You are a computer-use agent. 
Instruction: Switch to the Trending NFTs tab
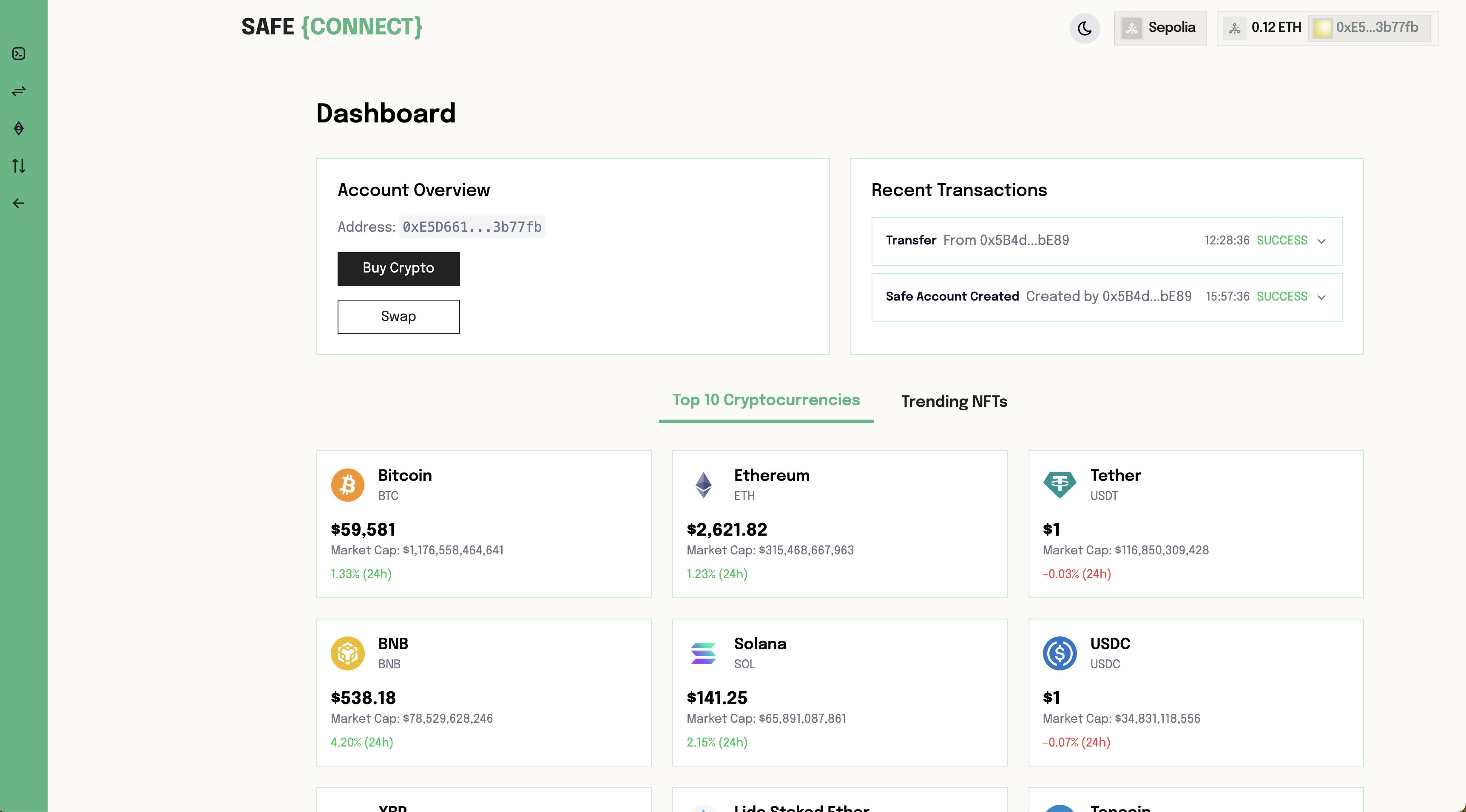point(954,402)
